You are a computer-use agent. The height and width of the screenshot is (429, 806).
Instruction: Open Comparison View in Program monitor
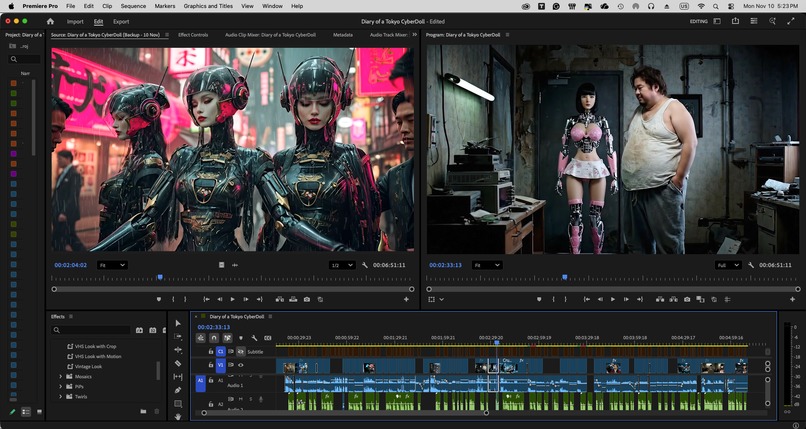[x=700, y=299]
